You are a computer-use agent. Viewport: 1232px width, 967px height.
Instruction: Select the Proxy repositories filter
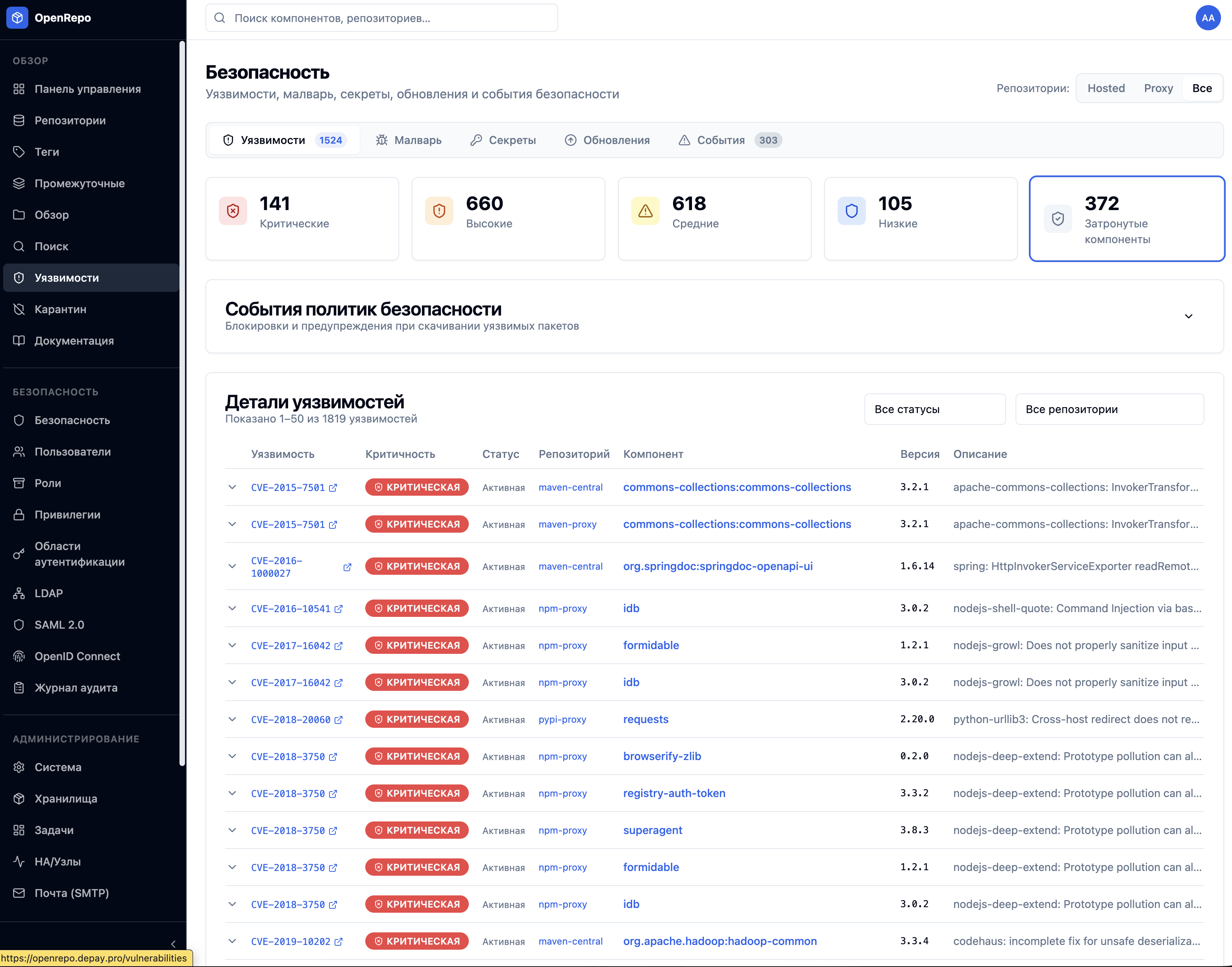(1158, 89)
